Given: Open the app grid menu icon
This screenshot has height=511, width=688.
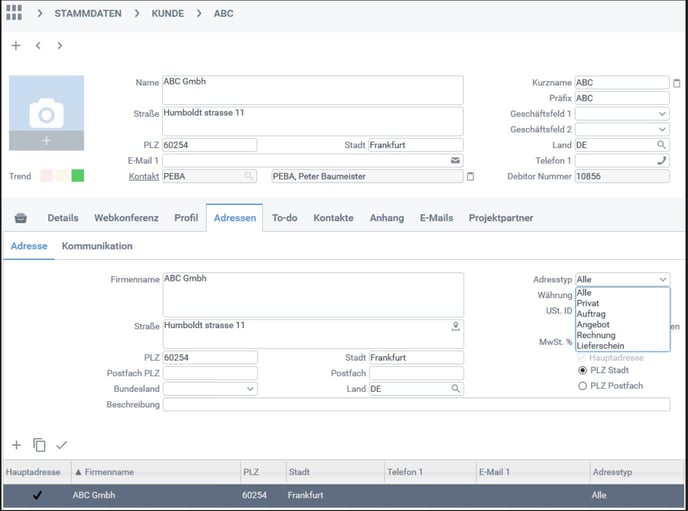Looking at the screenshot, I should tap(14, 13).
